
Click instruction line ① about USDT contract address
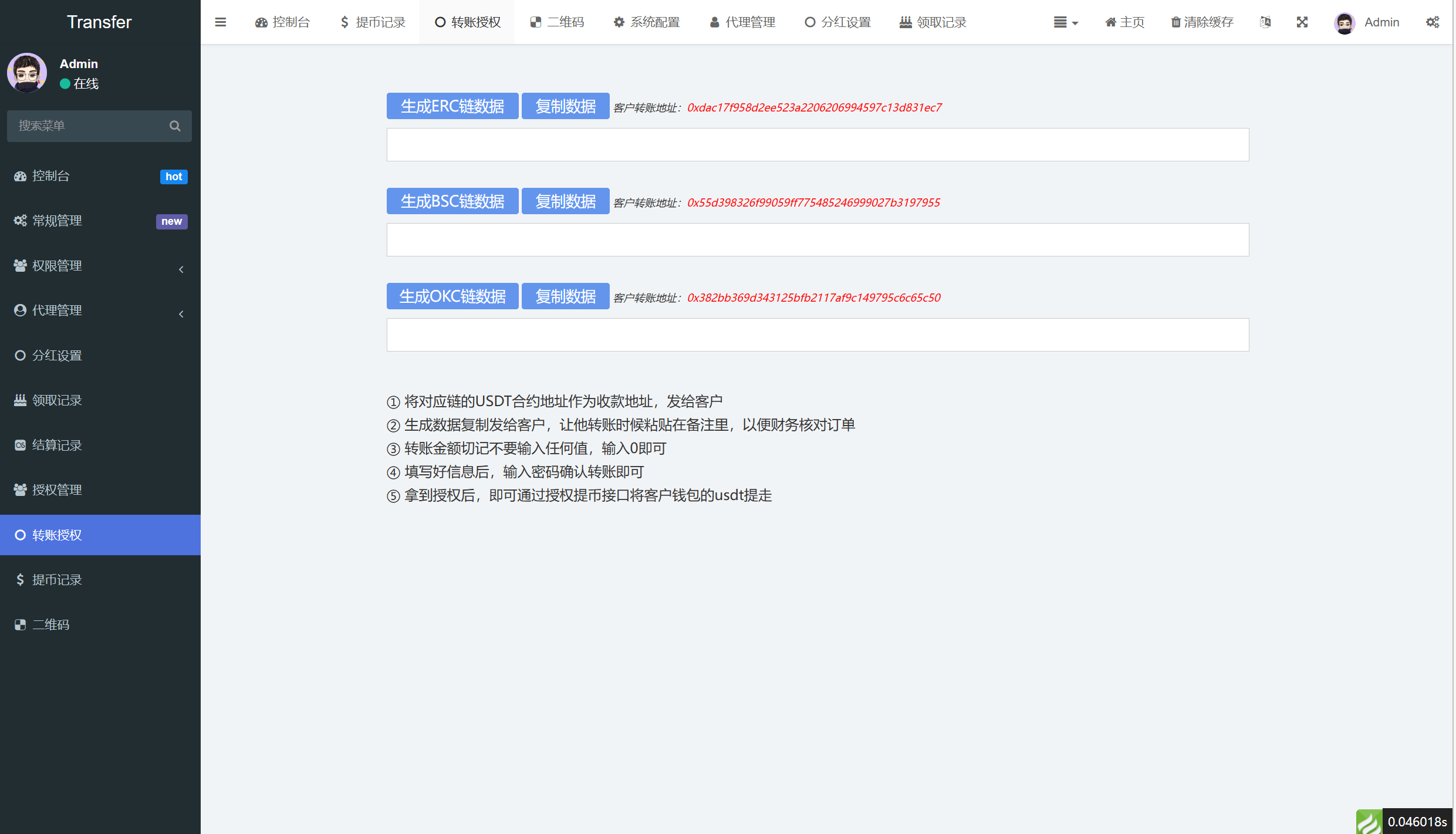555,401
